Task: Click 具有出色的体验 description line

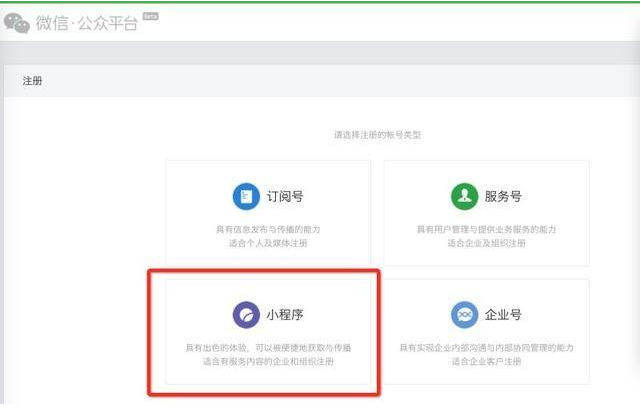Action: coord(268,348)
